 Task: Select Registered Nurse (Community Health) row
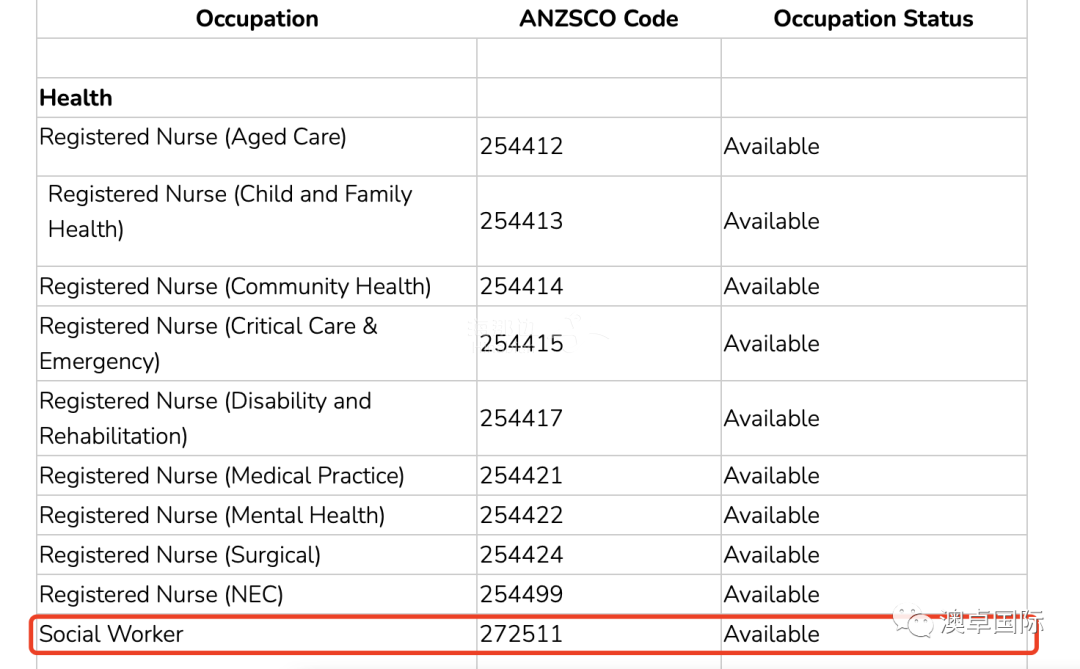click(235, 286)
